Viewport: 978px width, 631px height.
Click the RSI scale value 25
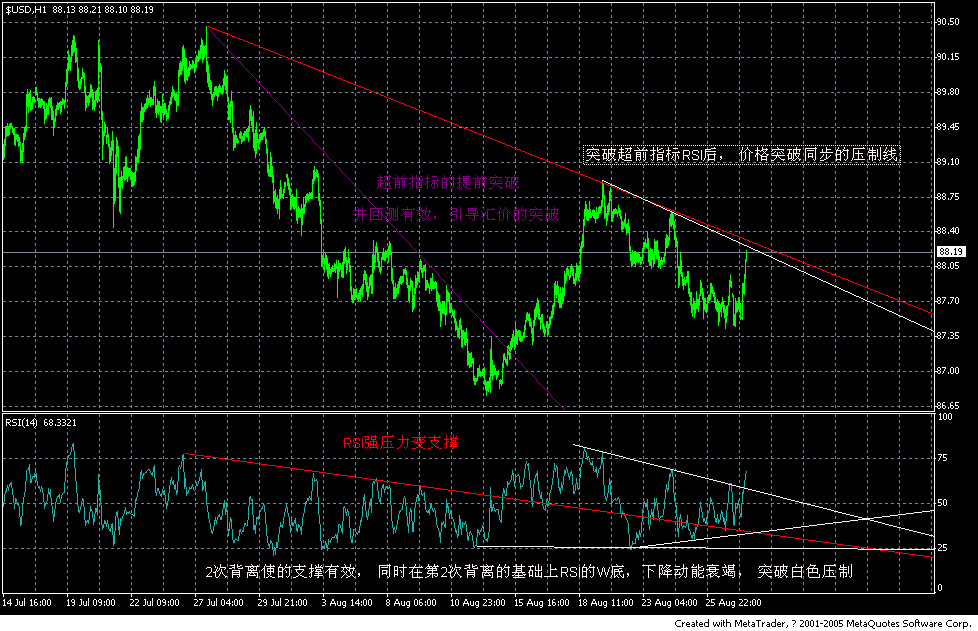[x=942, y=548]
